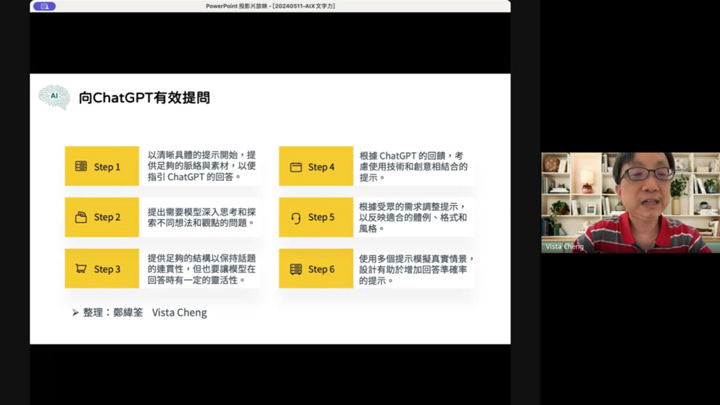Click the yellow Step 6 label
Viewport: 720px width, 405px height.
[316, 269]
